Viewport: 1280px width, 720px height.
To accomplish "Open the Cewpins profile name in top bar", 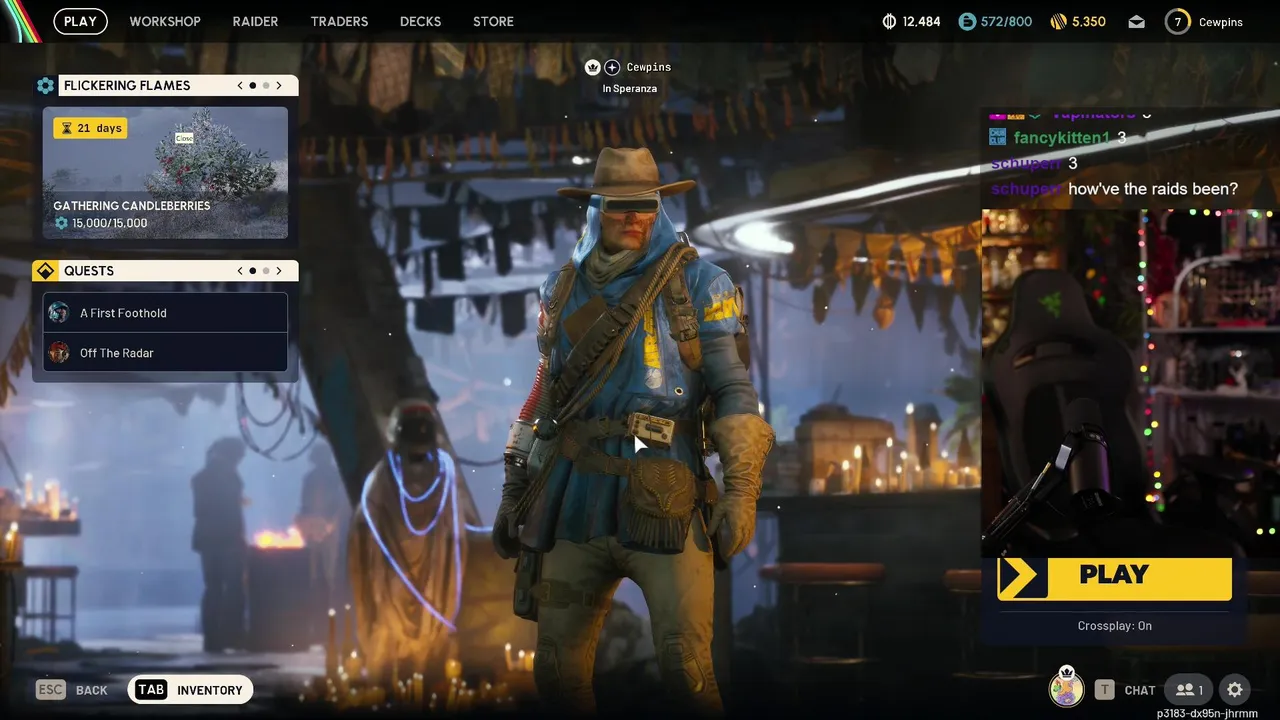I will point(1221,22).
